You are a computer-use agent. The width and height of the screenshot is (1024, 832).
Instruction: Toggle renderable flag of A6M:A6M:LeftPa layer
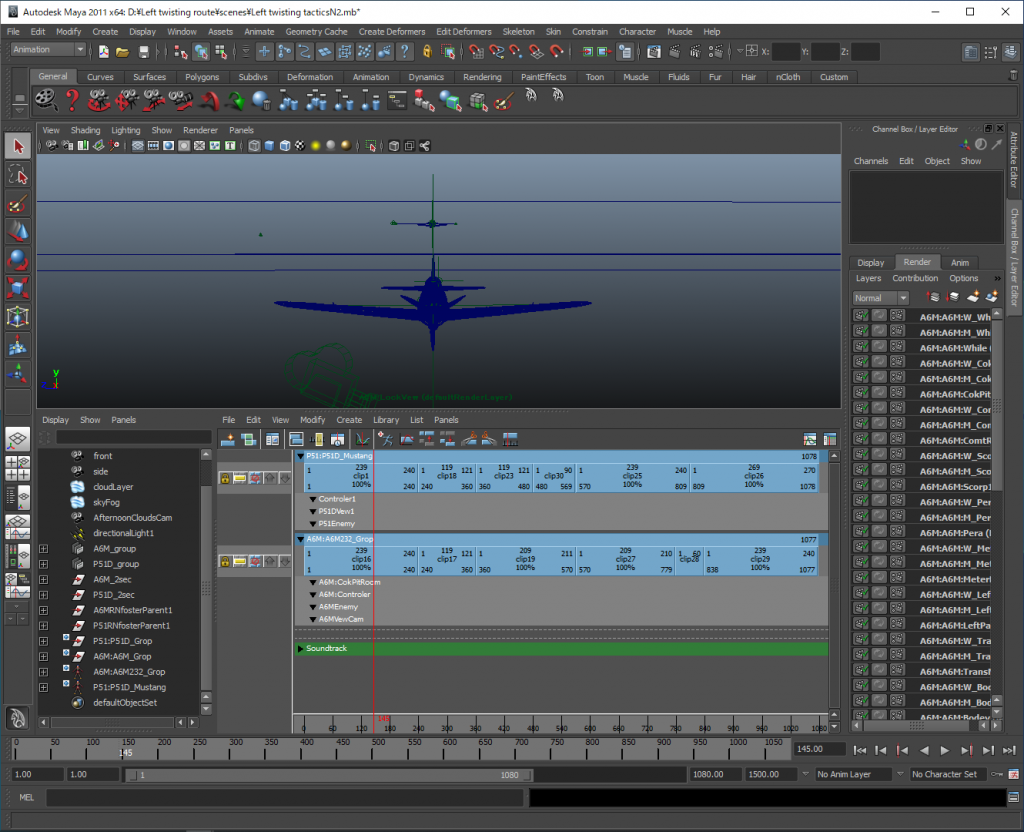click(x=861, y=624)
